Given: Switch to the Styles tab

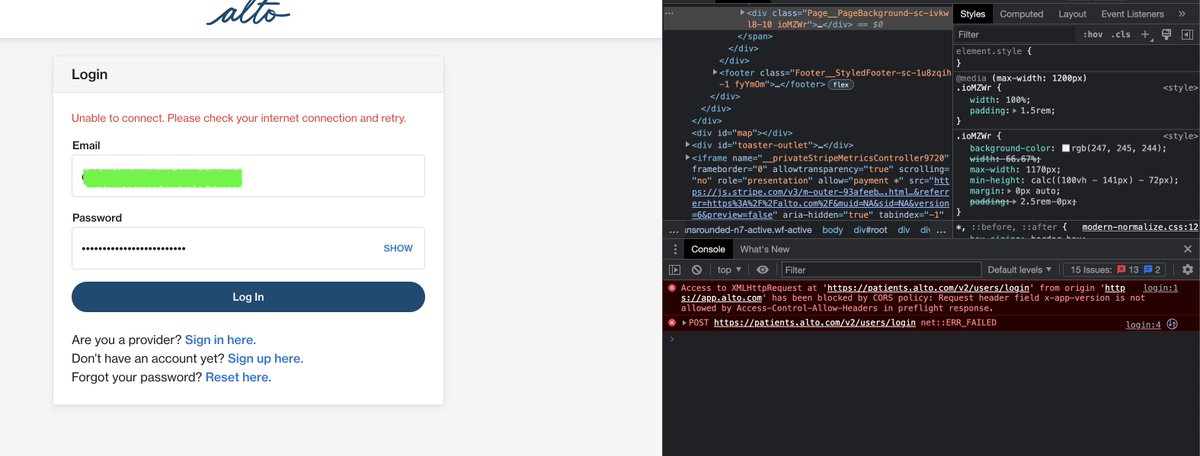Looking at the screenshot, I should tap(973, 14).
